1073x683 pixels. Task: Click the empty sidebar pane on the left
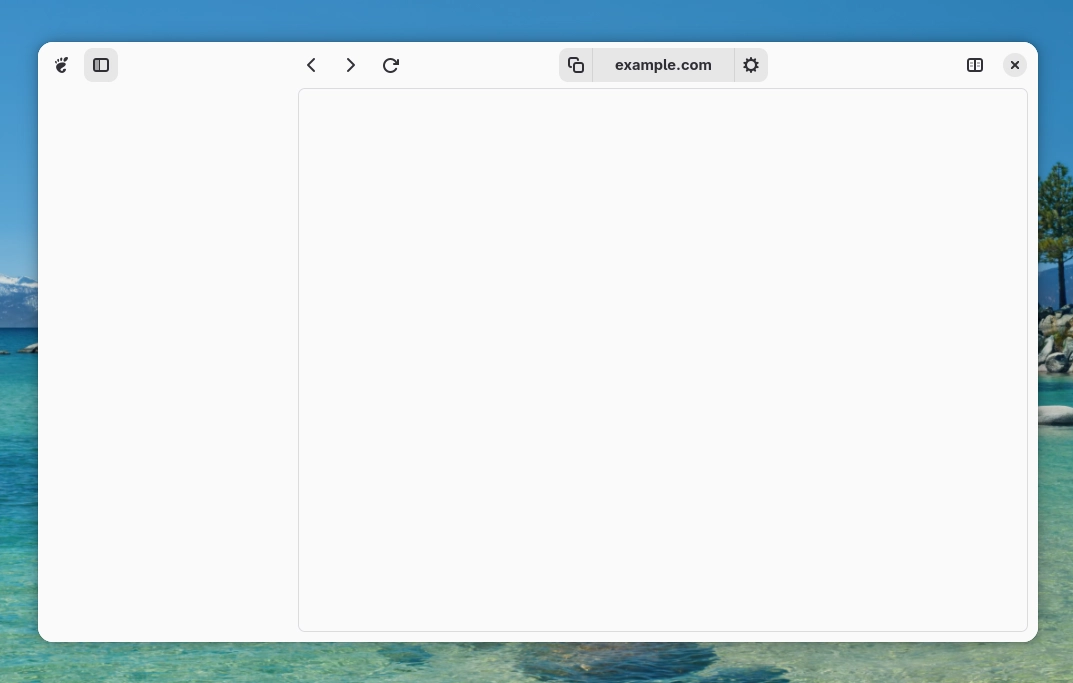coord(168,360)
